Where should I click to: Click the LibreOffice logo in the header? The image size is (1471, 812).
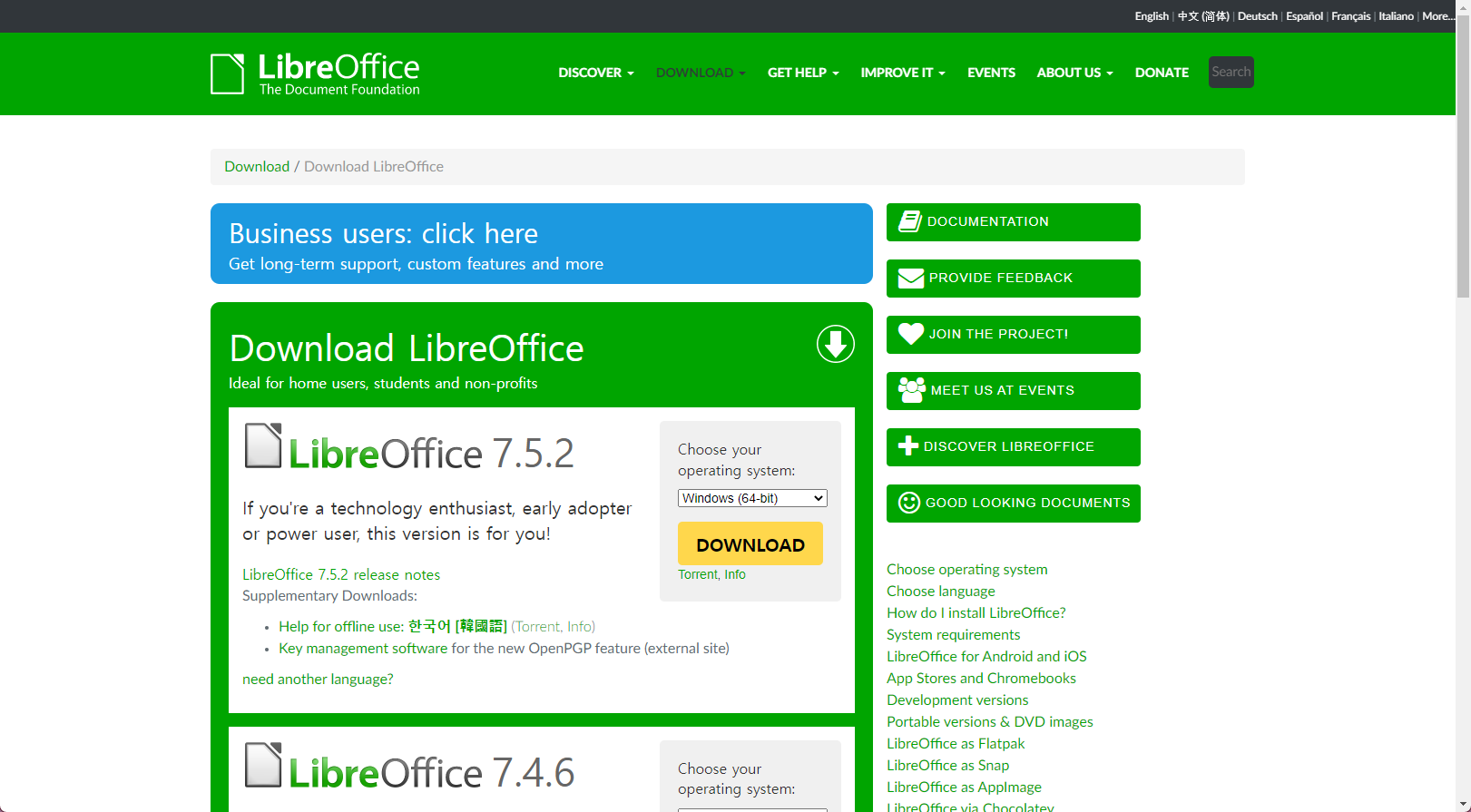tap(315, 73)
